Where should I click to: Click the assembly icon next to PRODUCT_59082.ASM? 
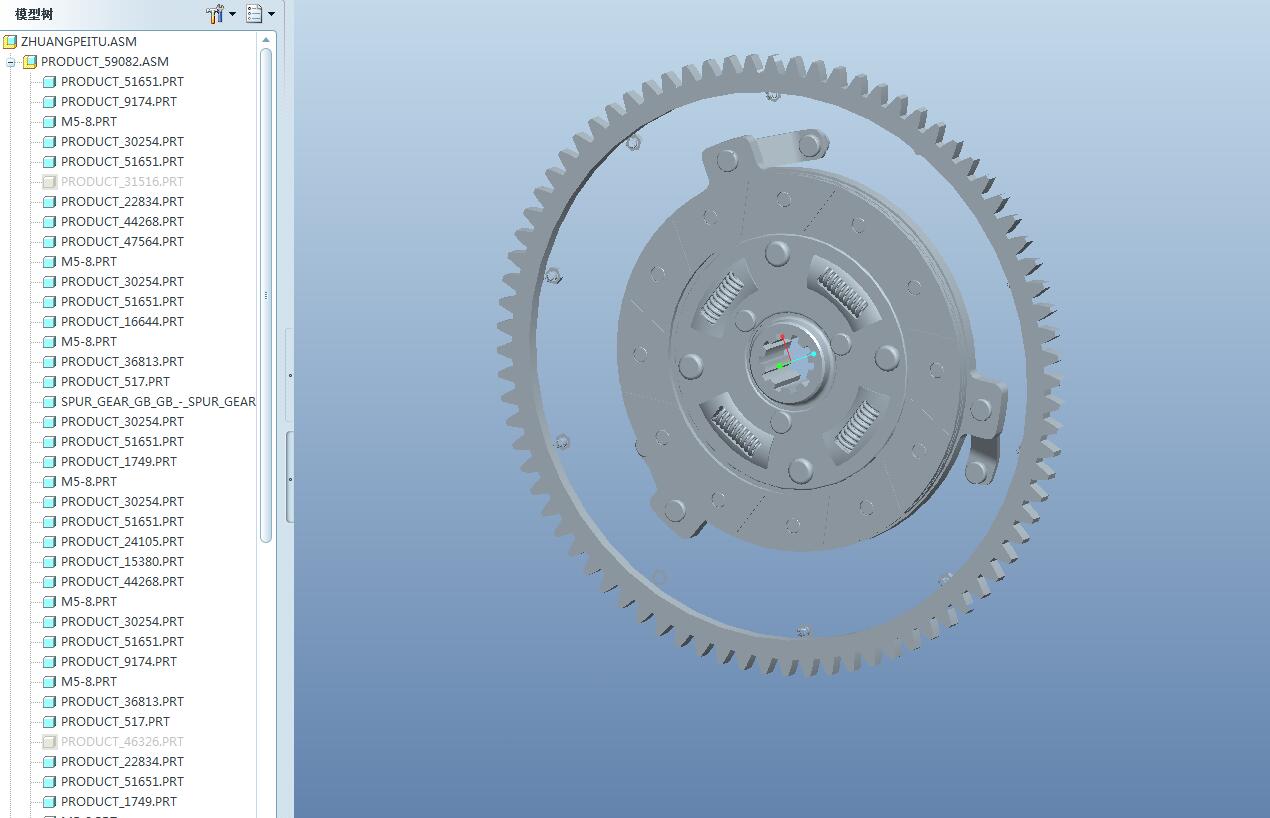(x=30, y=62)
